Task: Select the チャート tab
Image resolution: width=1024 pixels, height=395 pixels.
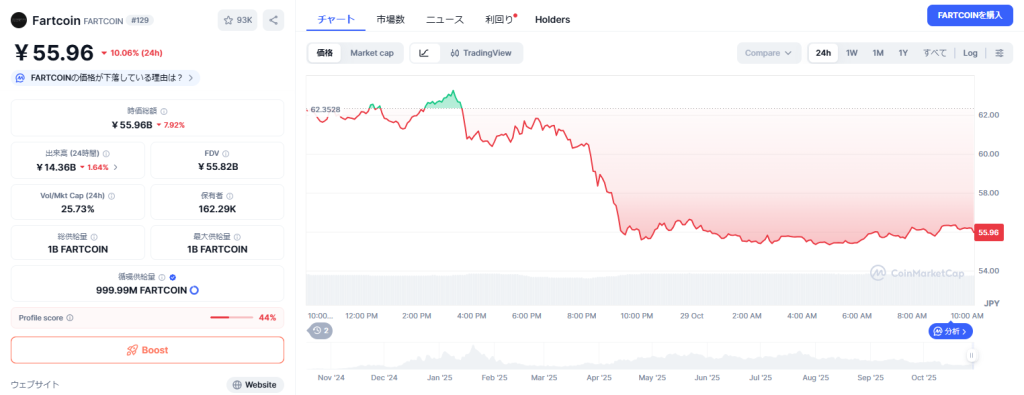Action: coord(336,20)
